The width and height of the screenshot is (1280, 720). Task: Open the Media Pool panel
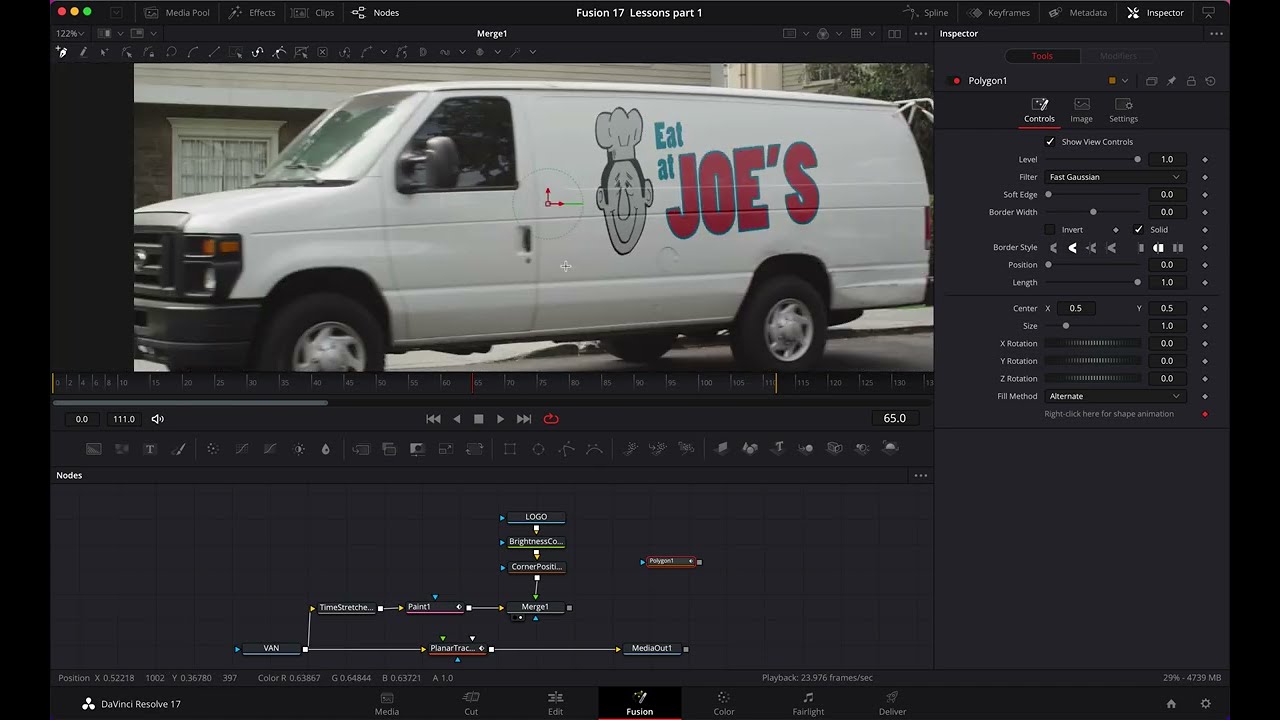point(176,13)
